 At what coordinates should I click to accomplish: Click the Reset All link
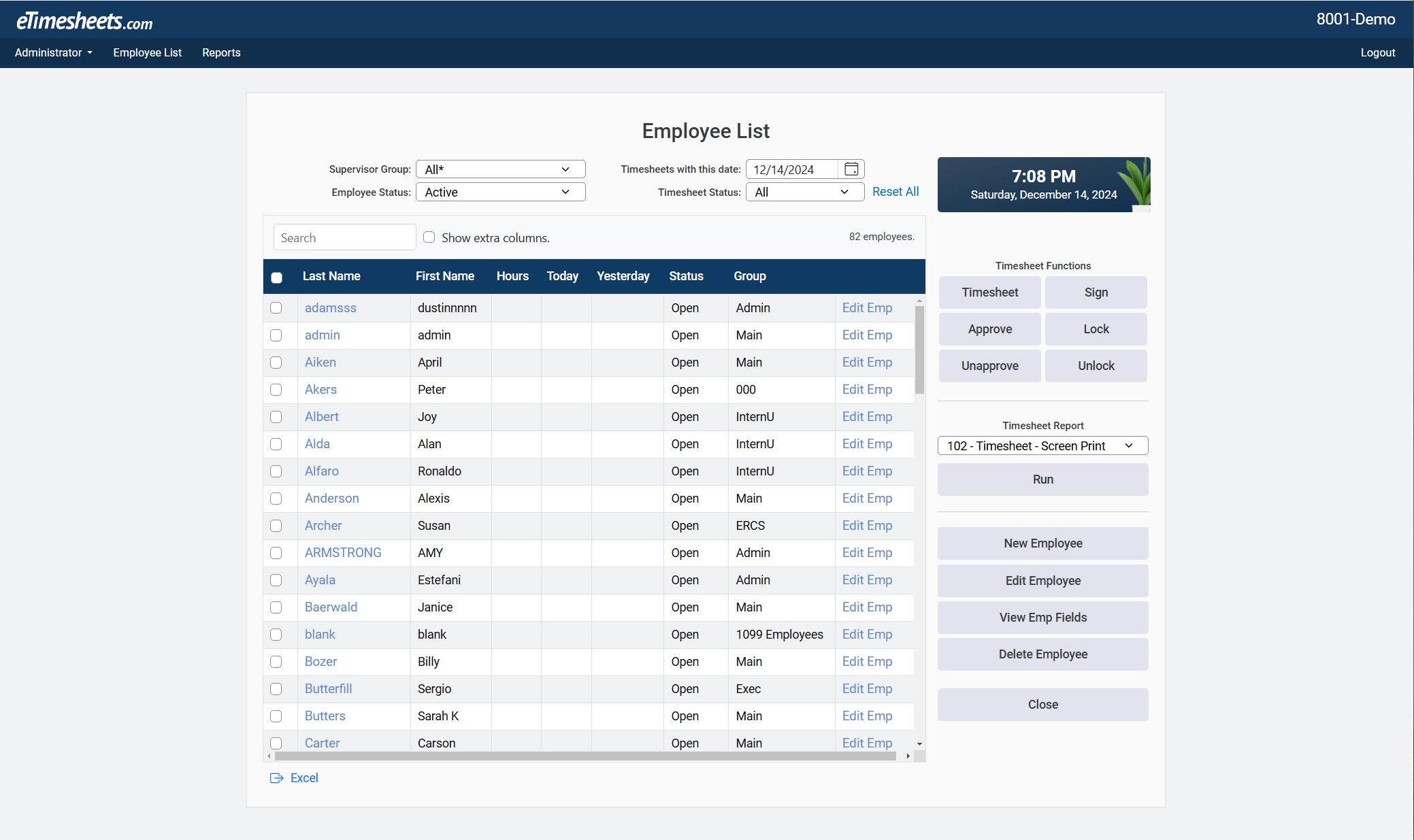click(x=895, y=191)
